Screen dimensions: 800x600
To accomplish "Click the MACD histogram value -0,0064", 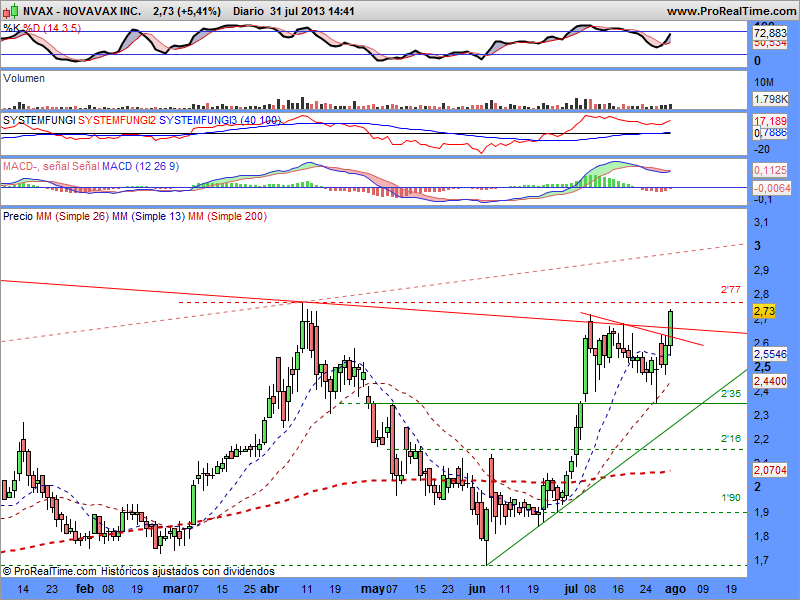I will click(772, 188).
